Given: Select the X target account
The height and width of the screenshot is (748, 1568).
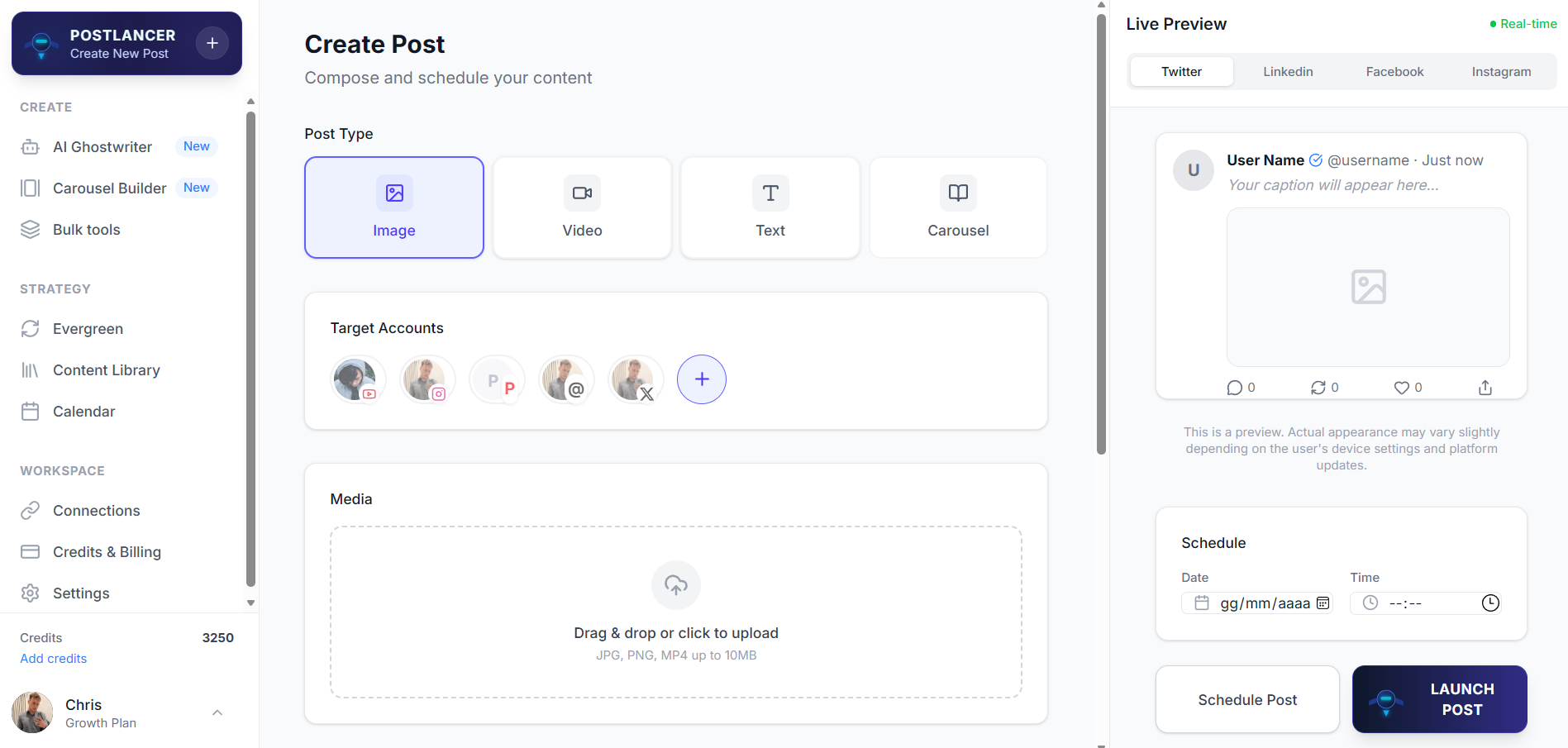Looking at the screenshot, I should tap(636, 379).
